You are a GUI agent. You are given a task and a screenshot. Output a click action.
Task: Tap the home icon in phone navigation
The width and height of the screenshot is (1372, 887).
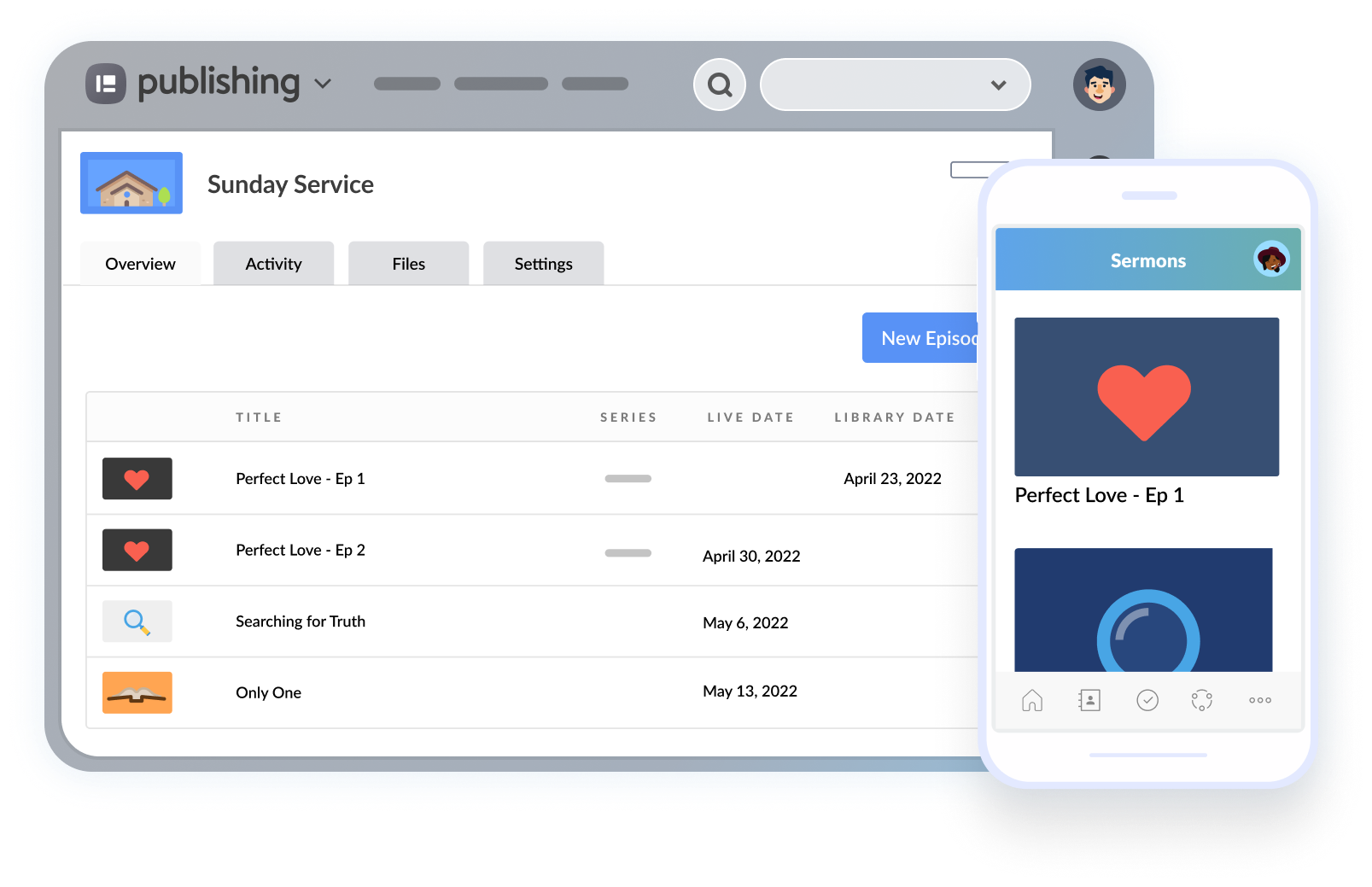1032,700
